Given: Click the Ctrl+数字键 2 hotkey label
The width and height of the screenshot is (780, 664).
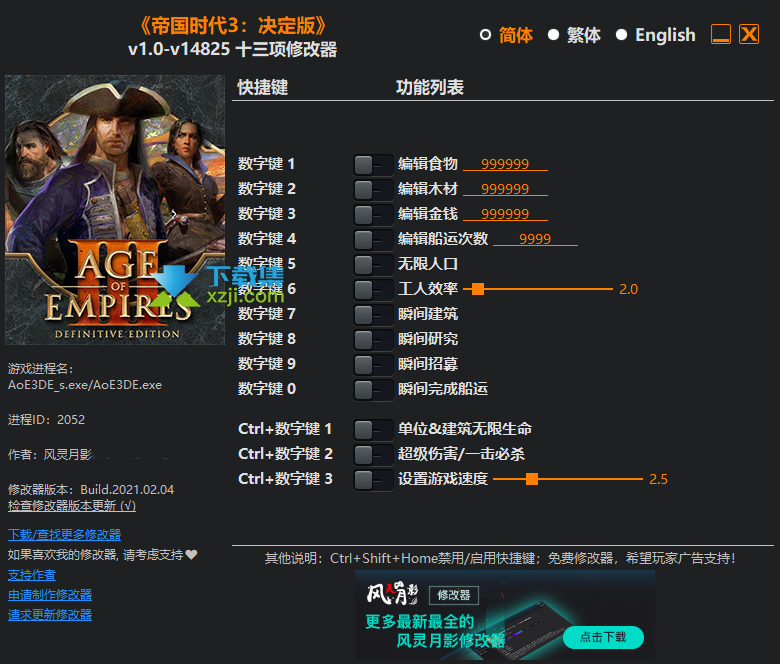Looking at the screenshot, I should [285, 454].
